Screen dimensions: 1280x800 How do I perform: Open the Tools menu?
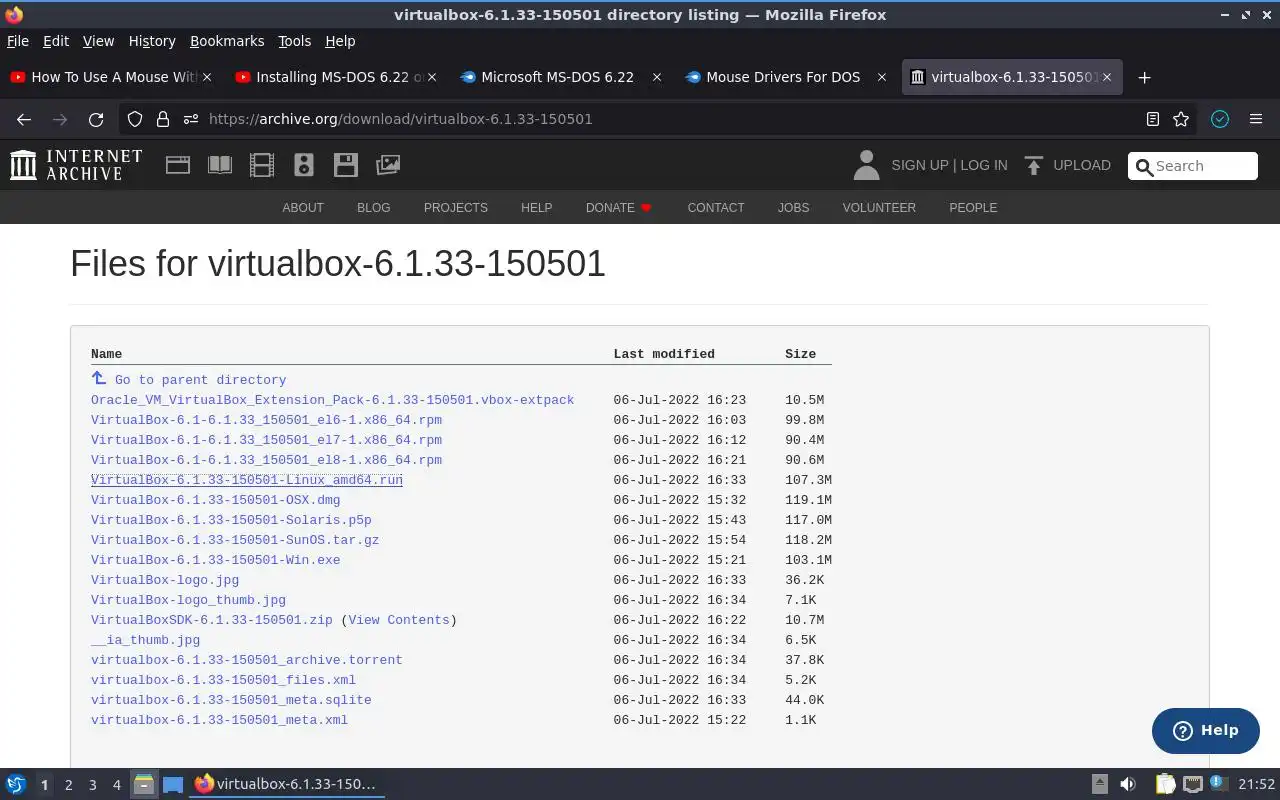tap(295, 41)
